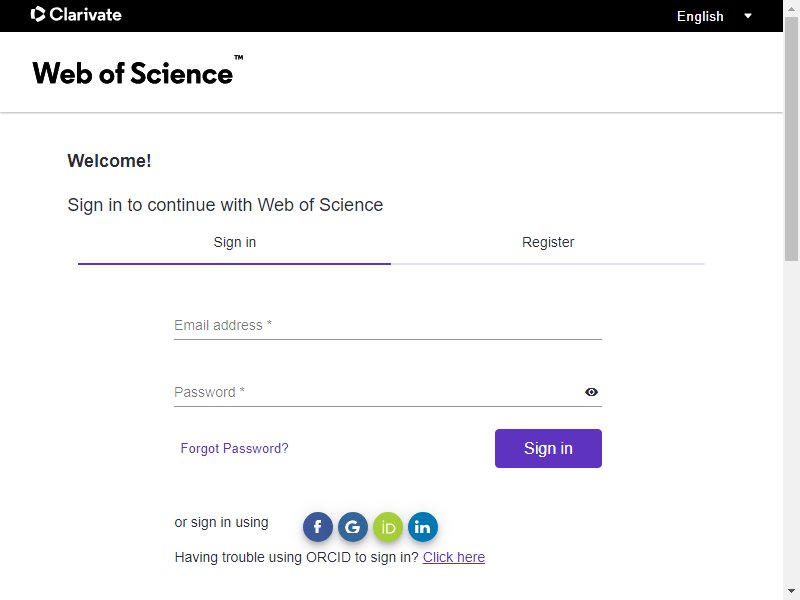Sign in with the LinkedIn icon

point(422,527)
